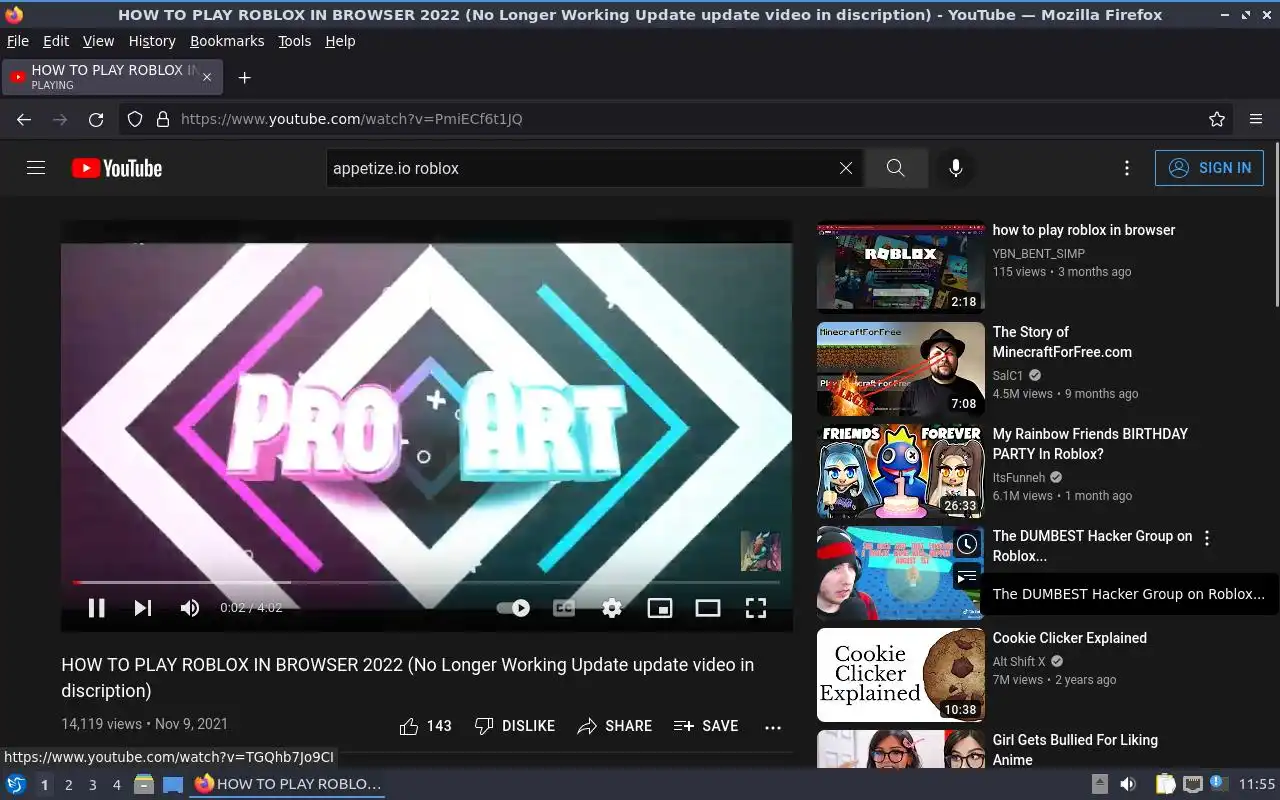1280x800 pixels.
Task: Open Firefox application menu
Action: click(1256, 119)
